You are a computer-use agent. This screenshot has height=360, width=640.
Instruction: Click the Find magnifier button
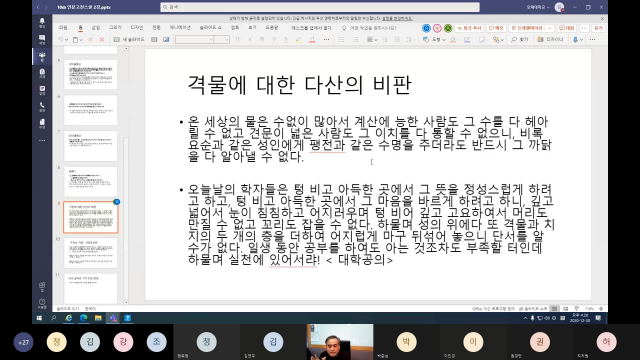pos(520,40)
